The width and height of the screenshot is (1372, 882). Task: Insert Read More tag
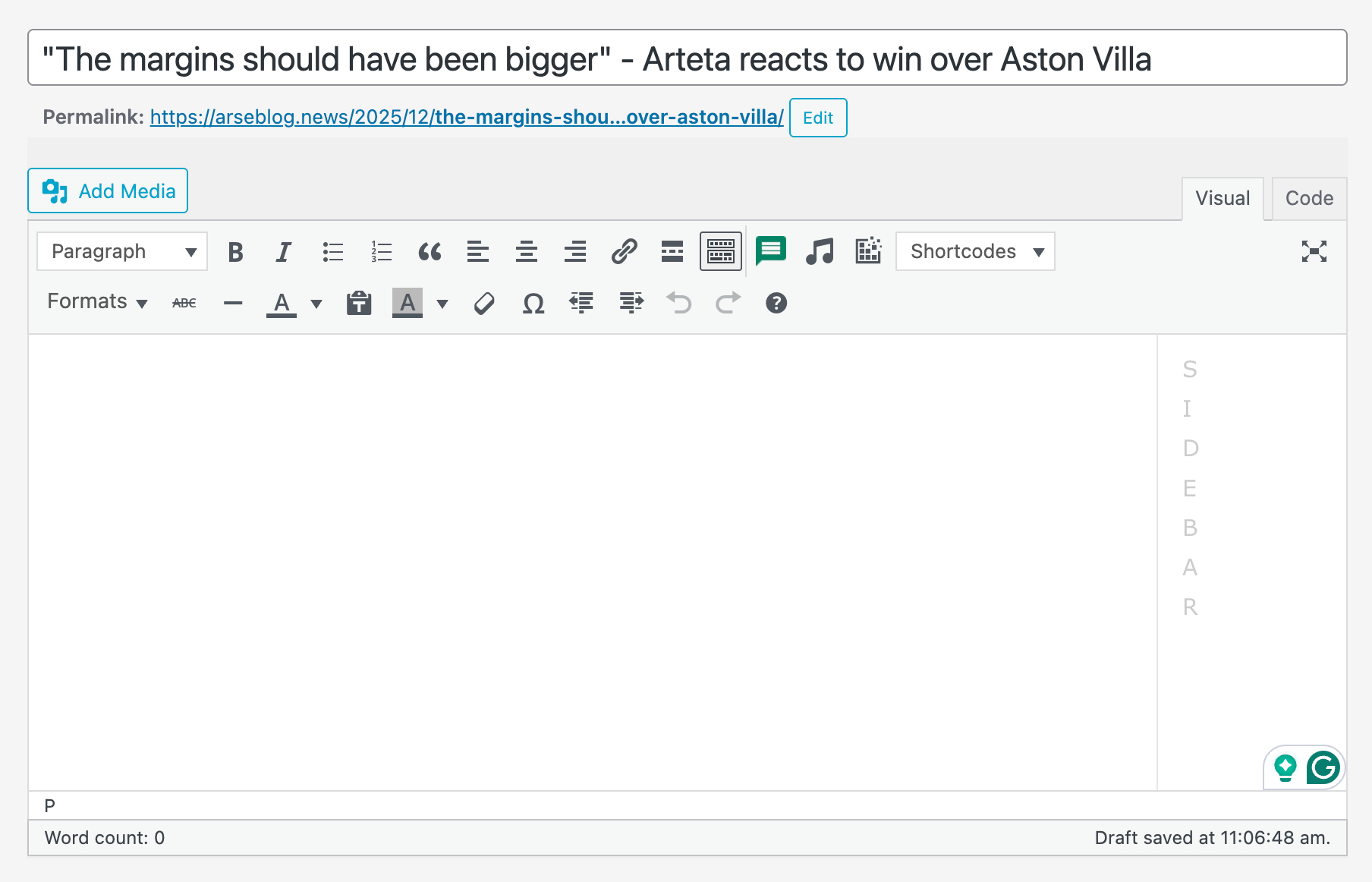(x=672, y=252)
